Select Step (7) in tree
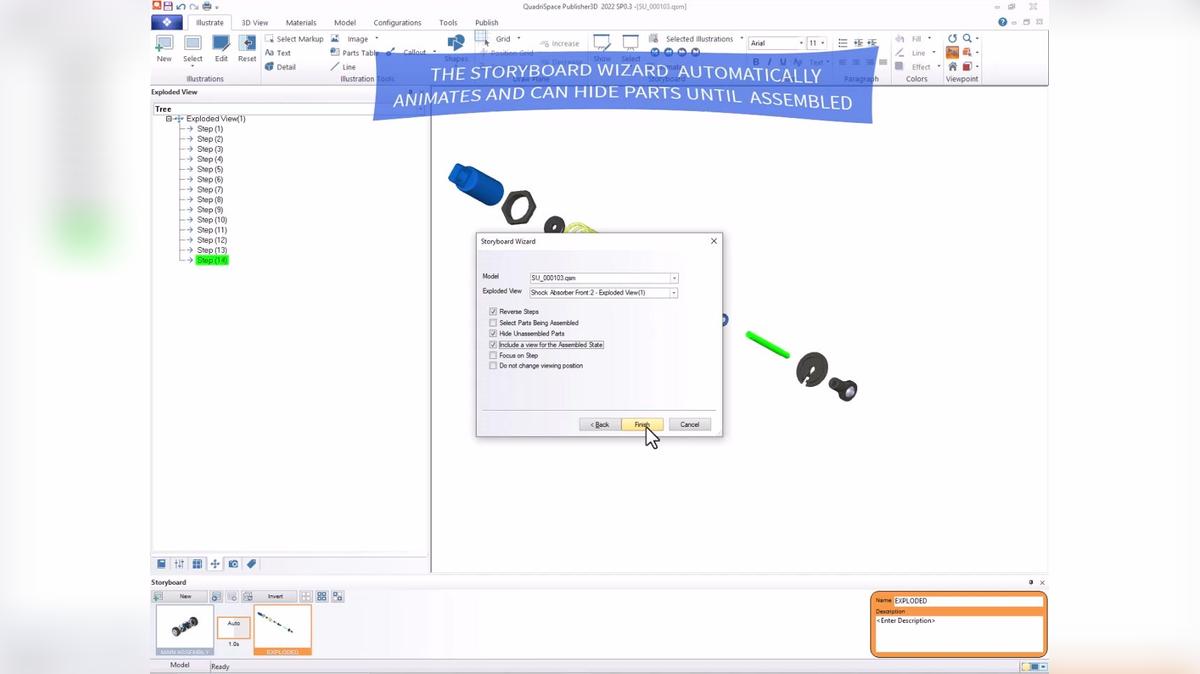 tap(210, 189)
